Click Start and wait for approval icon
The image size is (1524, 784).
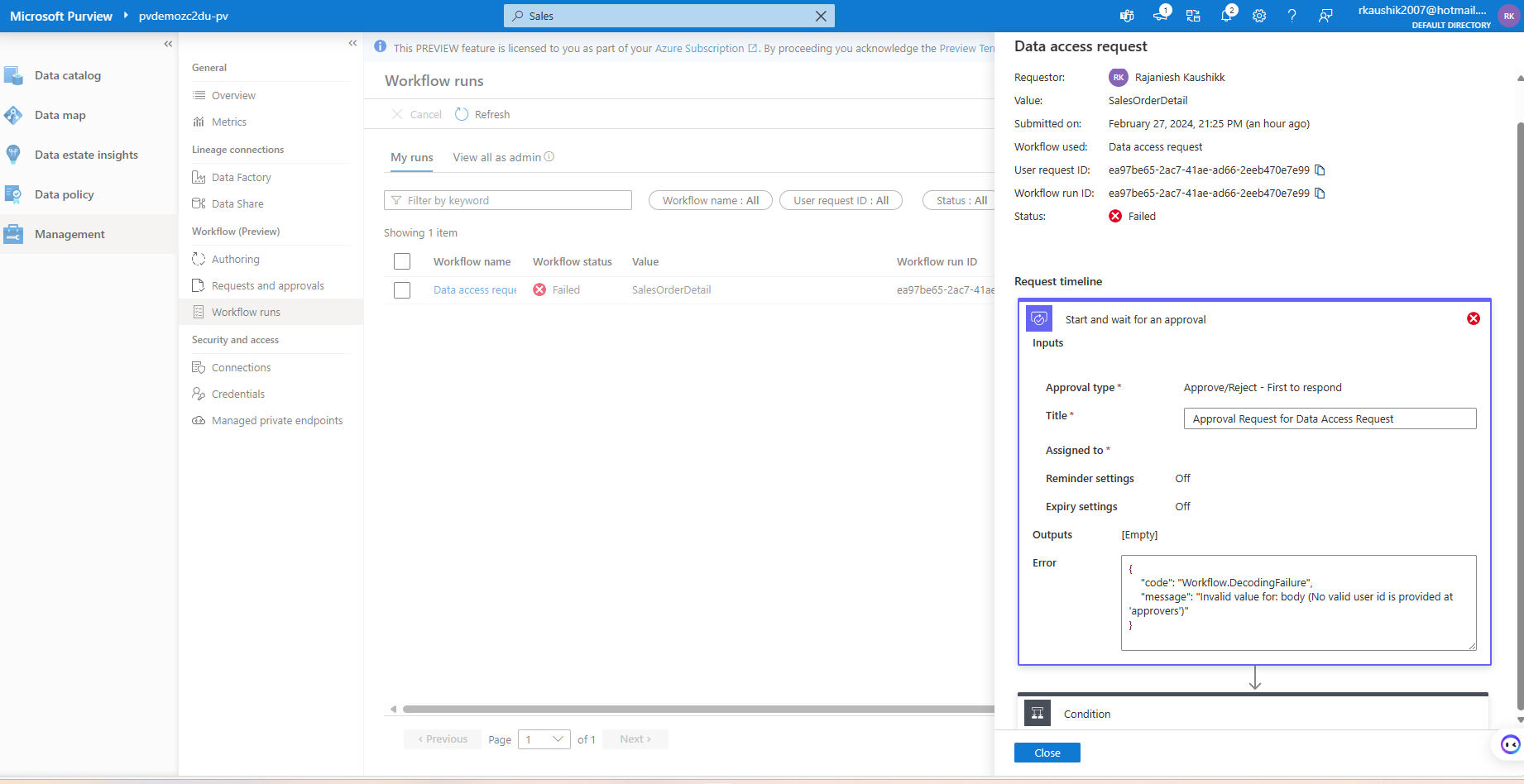point(1039,319)
